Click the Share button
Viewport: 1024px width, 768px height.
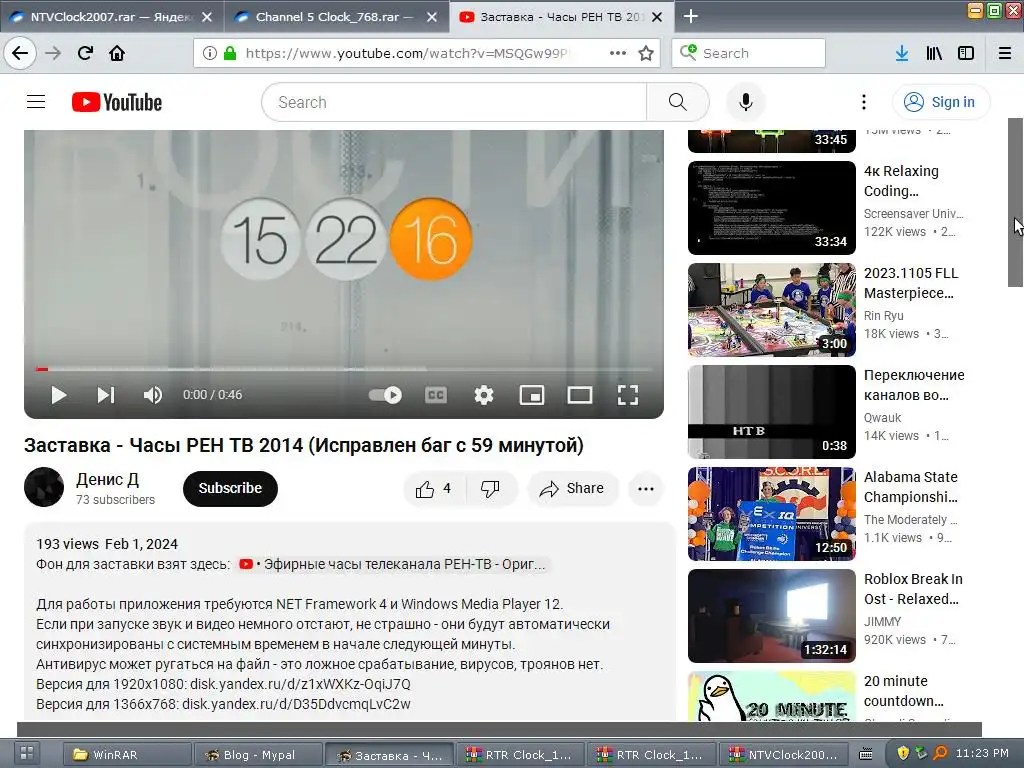pos(573,488)
